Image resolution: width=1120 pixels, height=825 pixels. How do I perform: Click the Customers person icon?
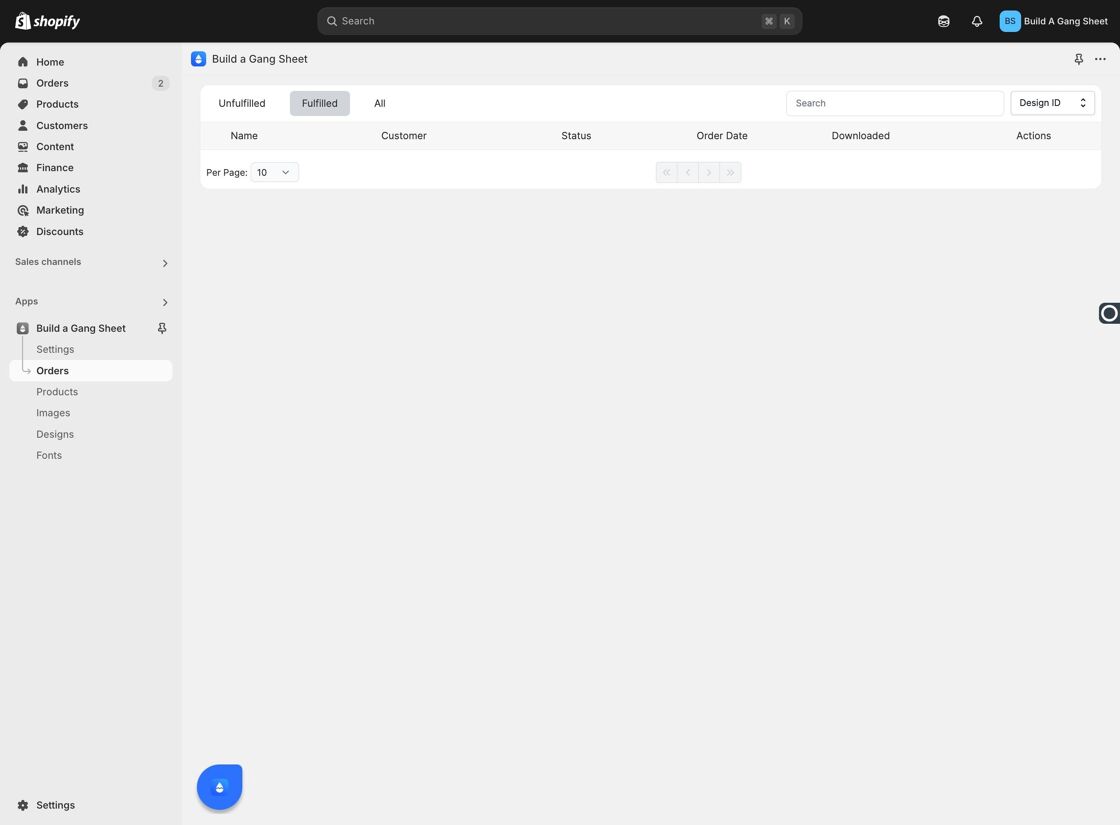tap(23, 126)
